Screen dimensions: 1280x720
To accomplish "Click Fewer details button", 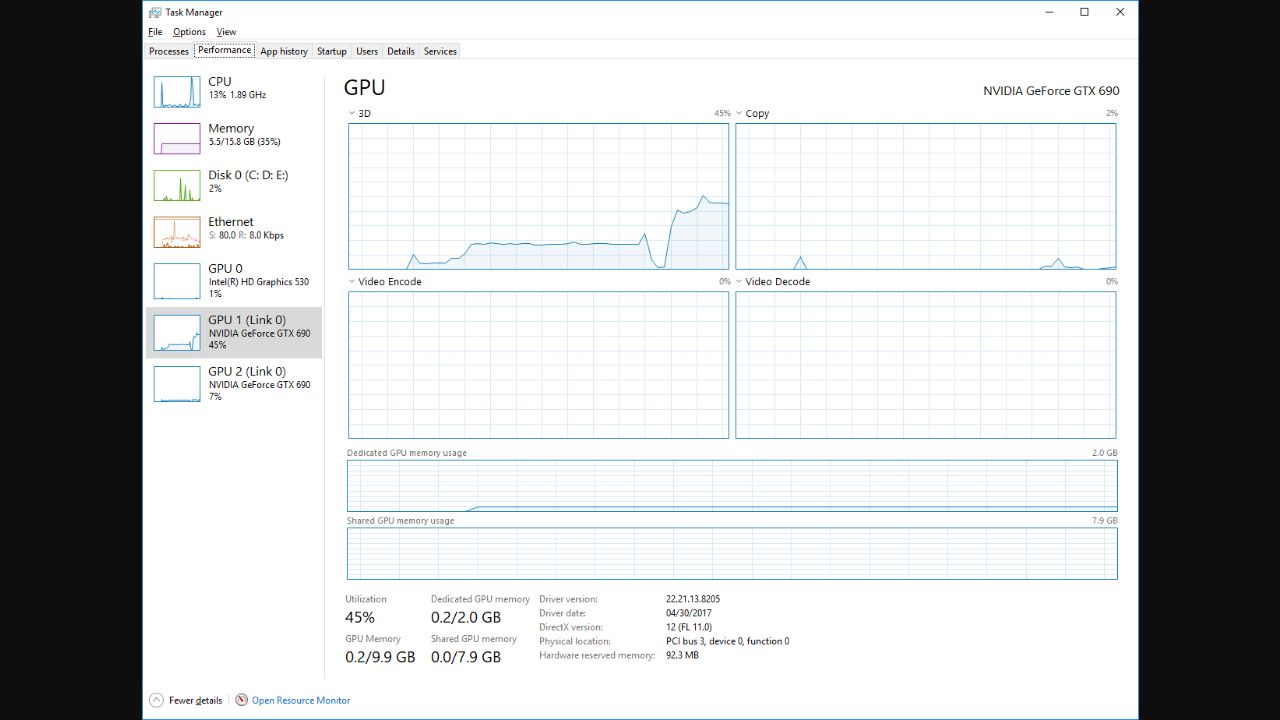I will coord(186,700).
